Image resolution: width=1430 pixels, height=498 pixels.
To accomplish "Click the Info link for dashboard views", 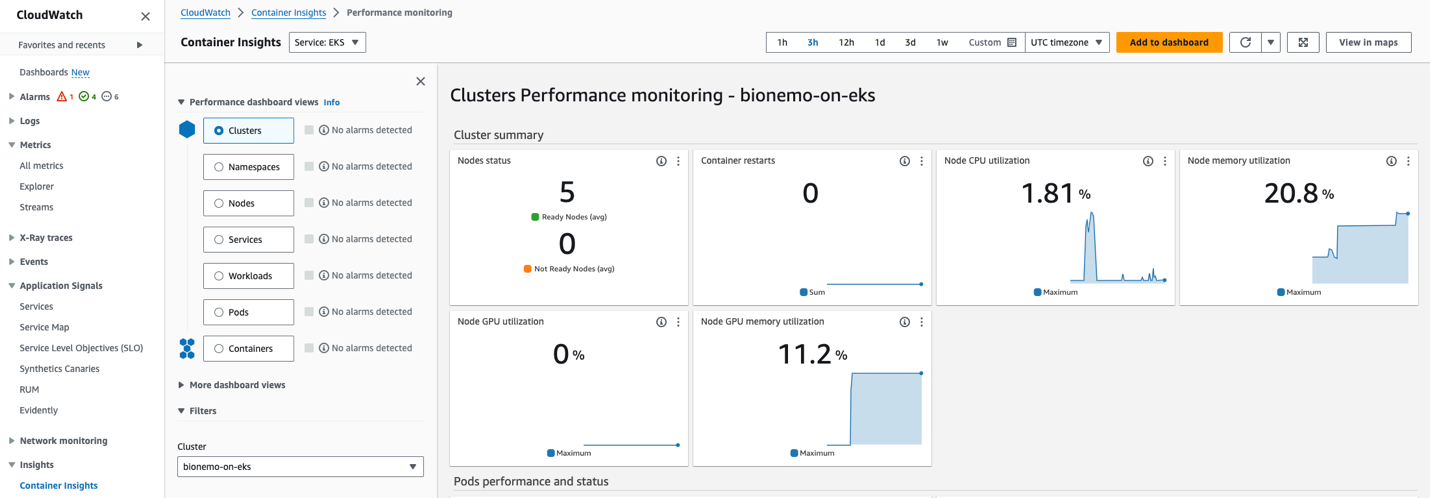I will pyautogui.click(x=332, y=103).
